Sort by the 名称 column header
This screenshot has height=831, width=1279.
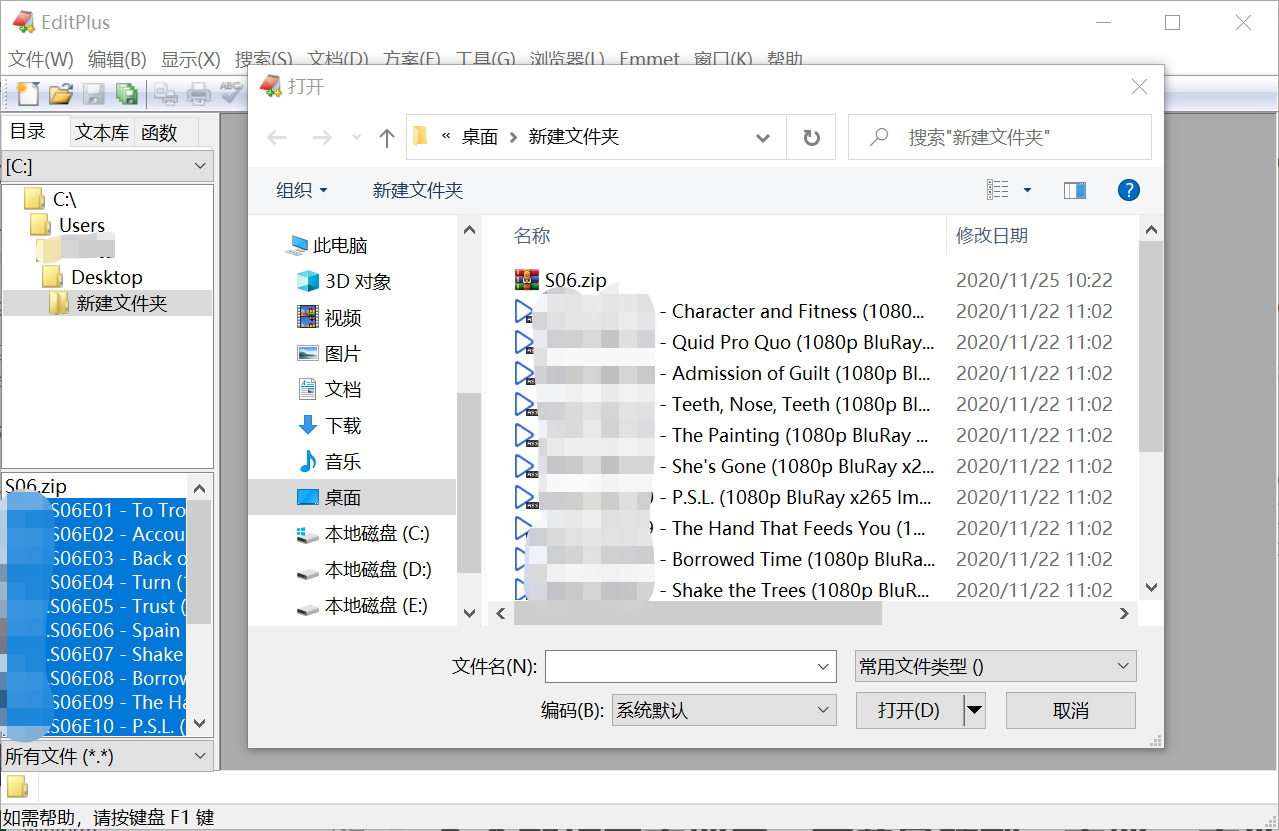click(532, 236)
